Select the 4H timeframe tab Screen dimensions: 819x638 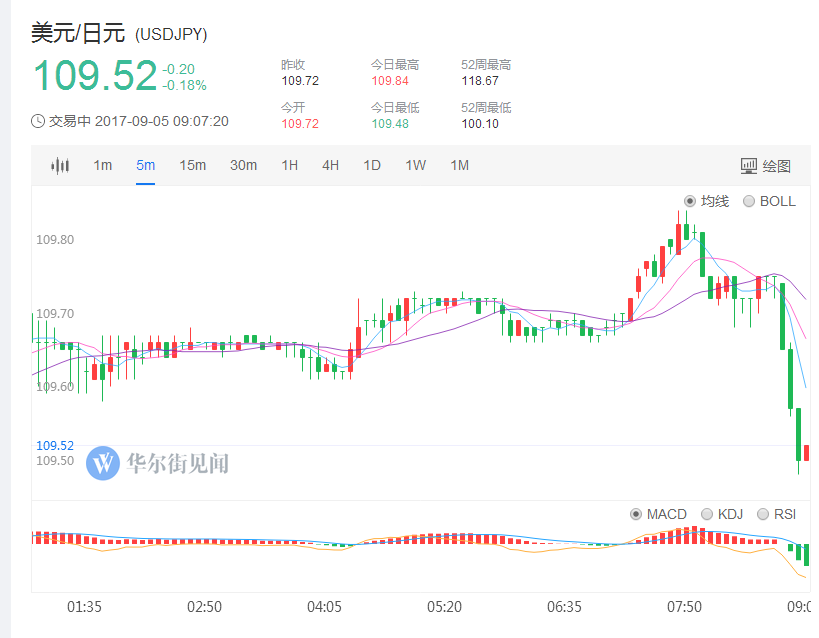tap(330, 166)
